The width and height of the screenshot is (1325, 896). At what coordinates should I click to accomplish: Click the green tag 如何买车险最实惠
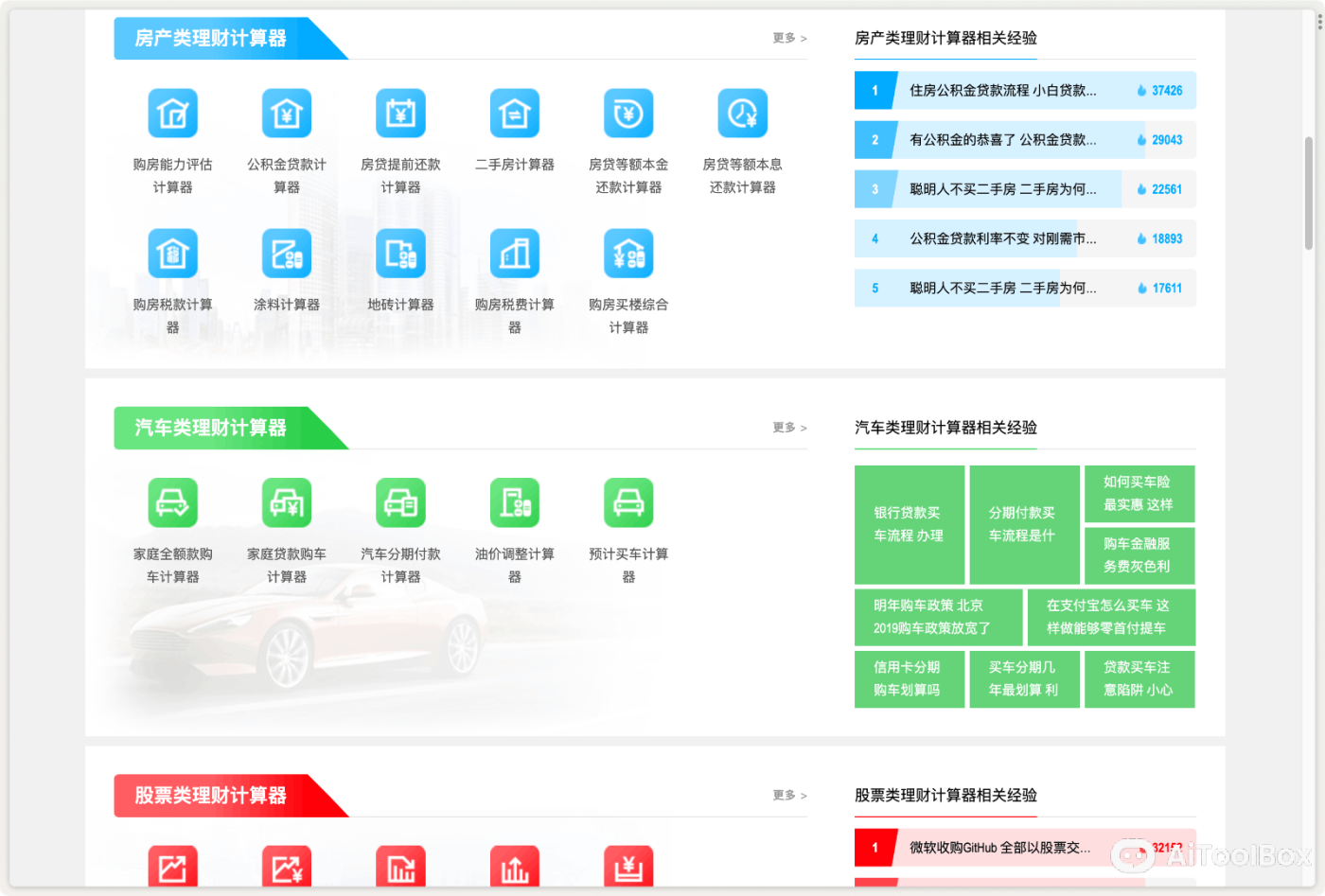point(1139,493)
